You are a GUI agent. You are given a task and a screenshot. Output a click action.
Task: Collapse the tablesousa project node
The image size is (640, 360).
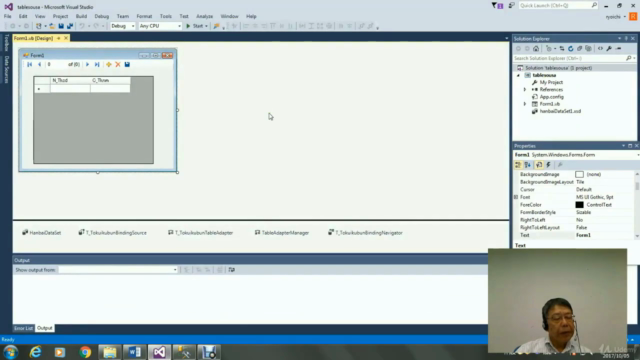pyautogui.click(x=518, y=76)
